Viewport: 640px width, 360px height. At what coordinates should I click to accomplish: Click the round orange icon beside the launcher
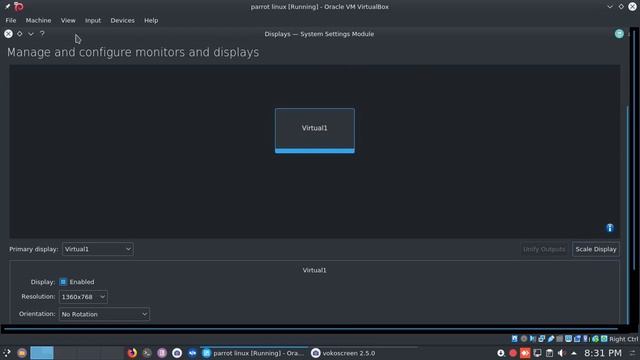(22, 353)
